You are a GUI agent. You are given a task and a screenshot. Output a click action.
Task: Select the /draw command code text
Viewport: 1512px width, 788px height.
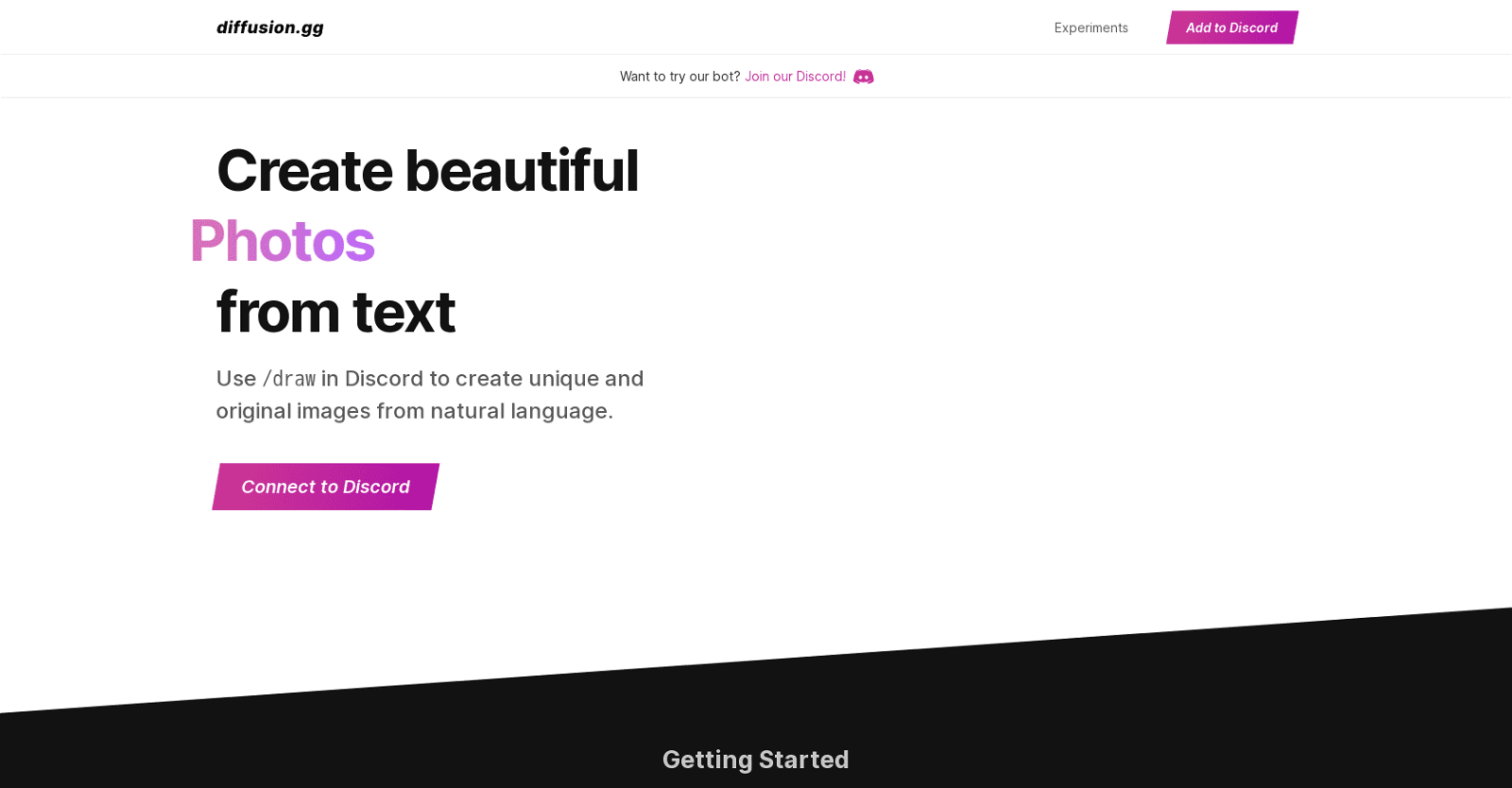(x=288, y=379)
